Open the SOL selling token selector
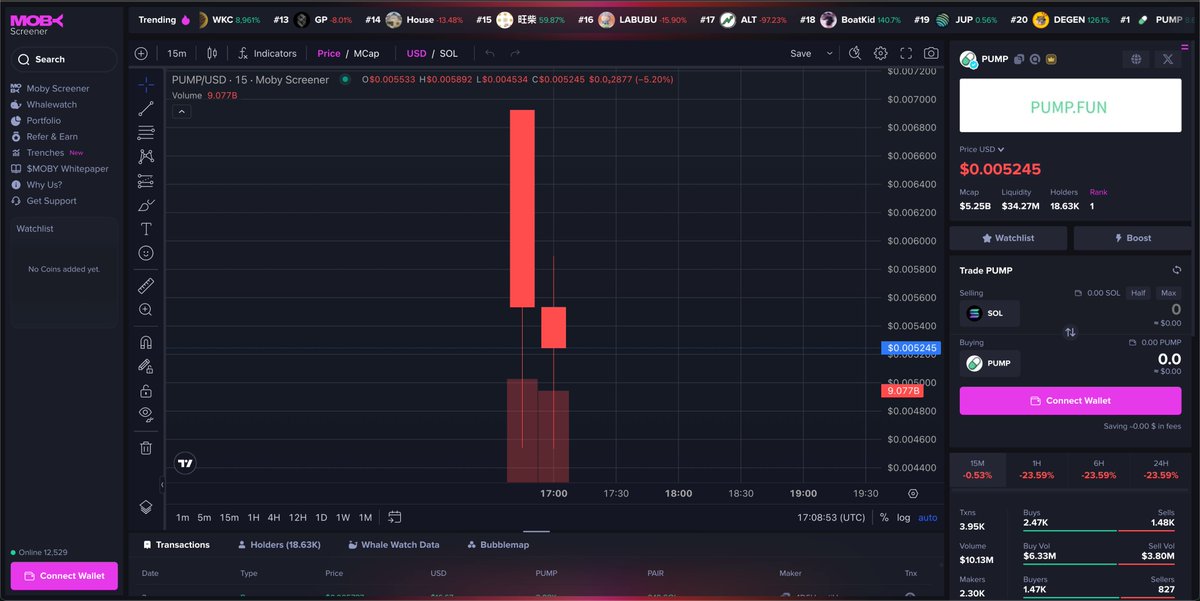The height and width of the screenshot is (601, 1200). coord(990,313)
